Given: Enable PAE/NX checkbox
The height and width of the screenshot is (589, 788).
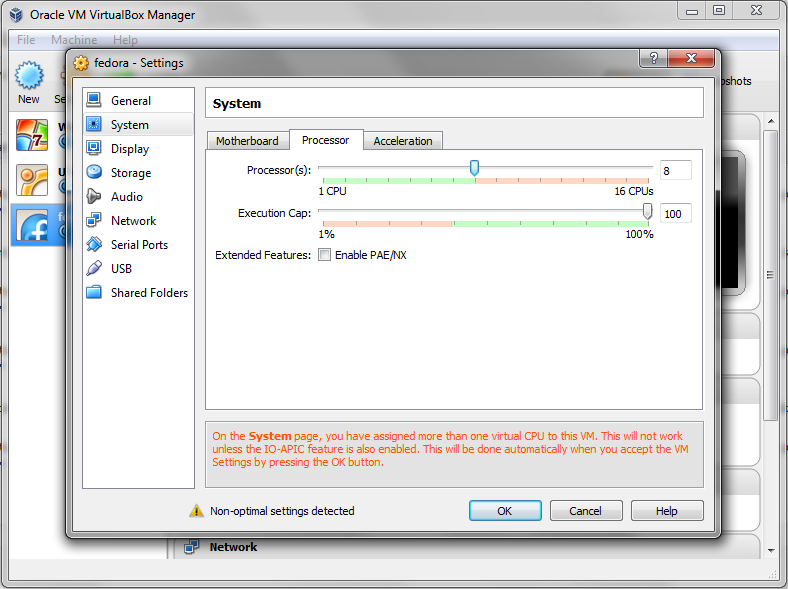Looking at the screenshot, I should tap(325, 255).
